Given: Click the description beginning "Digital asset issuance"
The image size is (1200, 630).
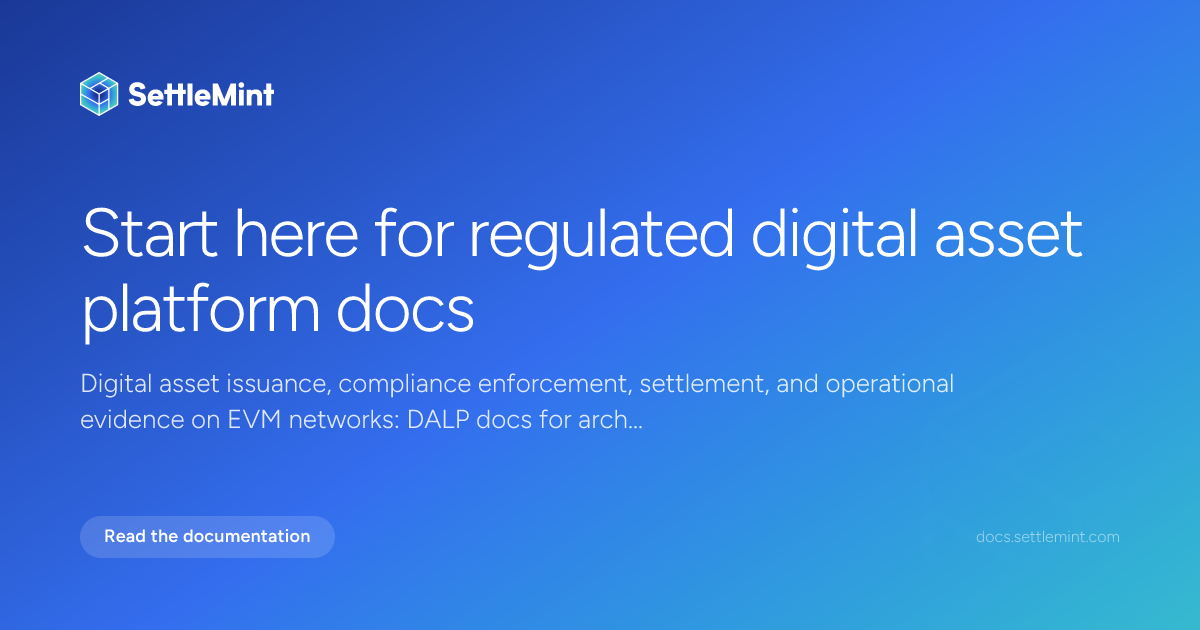Looking at the screenshot, I should 517,402.
